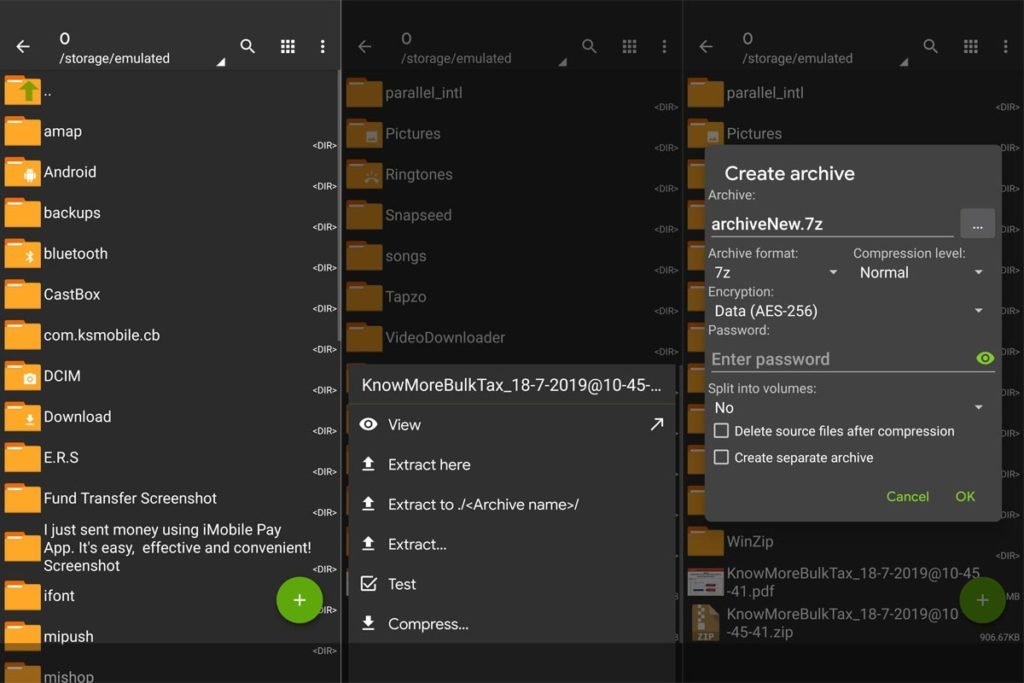Toggle password visibility with the eye icon
1024x683 pixels.
coord(984,358)
